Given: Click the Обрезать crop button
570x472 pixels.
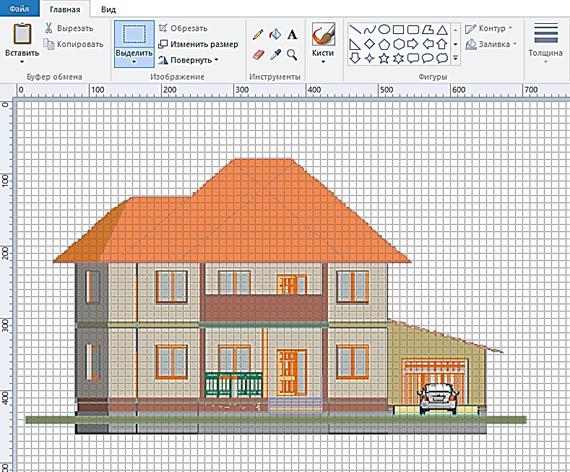Looking at the screenshot, I should click(183, 28).
